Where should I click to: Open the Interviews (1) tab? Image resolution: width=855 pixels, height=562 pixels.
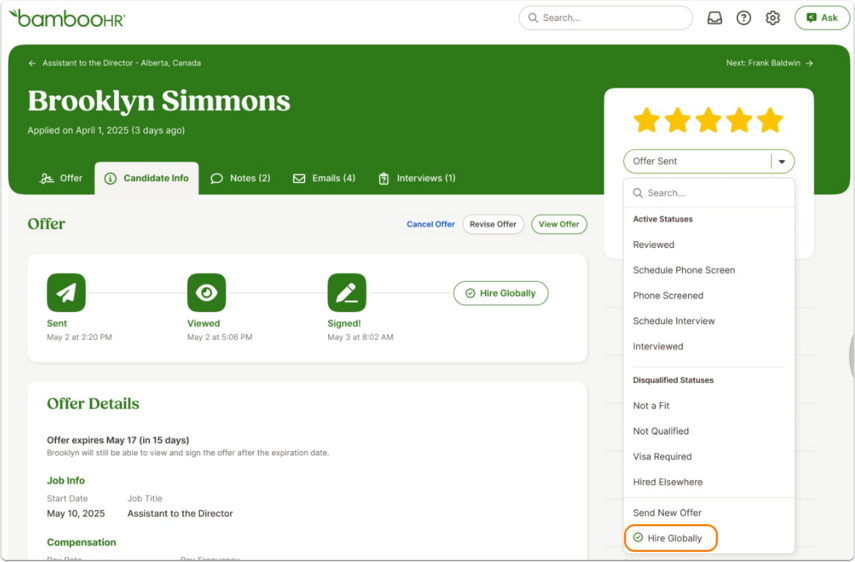[x=417, y=178]
